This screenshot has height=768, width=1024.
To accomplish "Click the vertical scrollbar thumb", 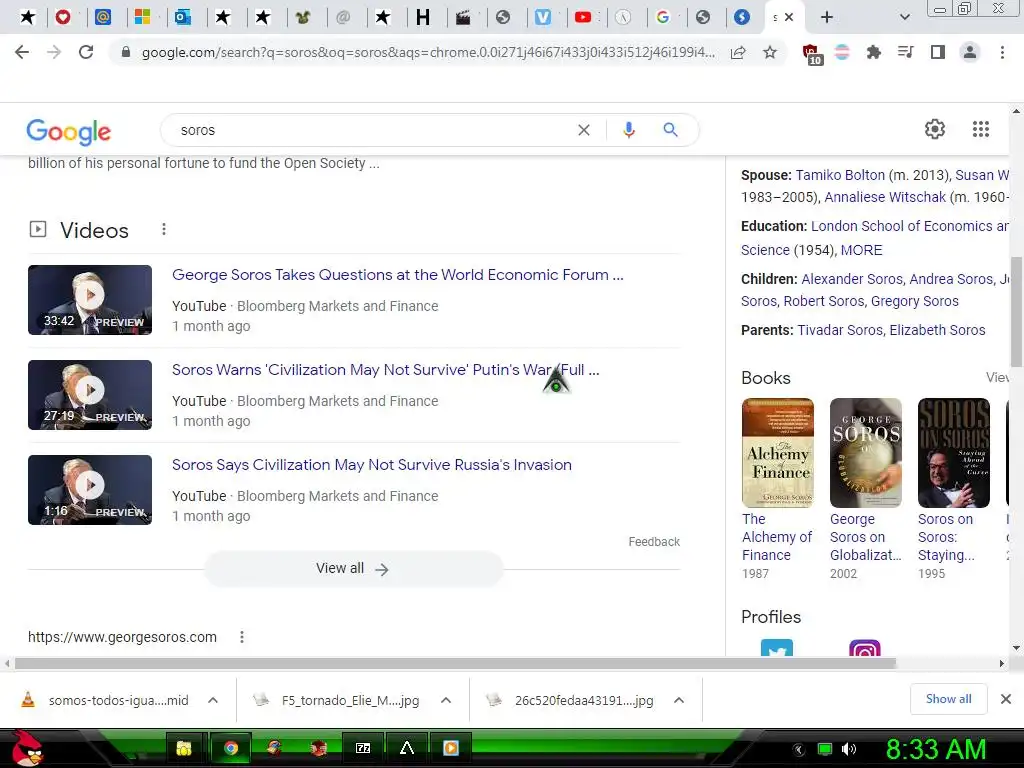I will click(x=1016, y=312).
